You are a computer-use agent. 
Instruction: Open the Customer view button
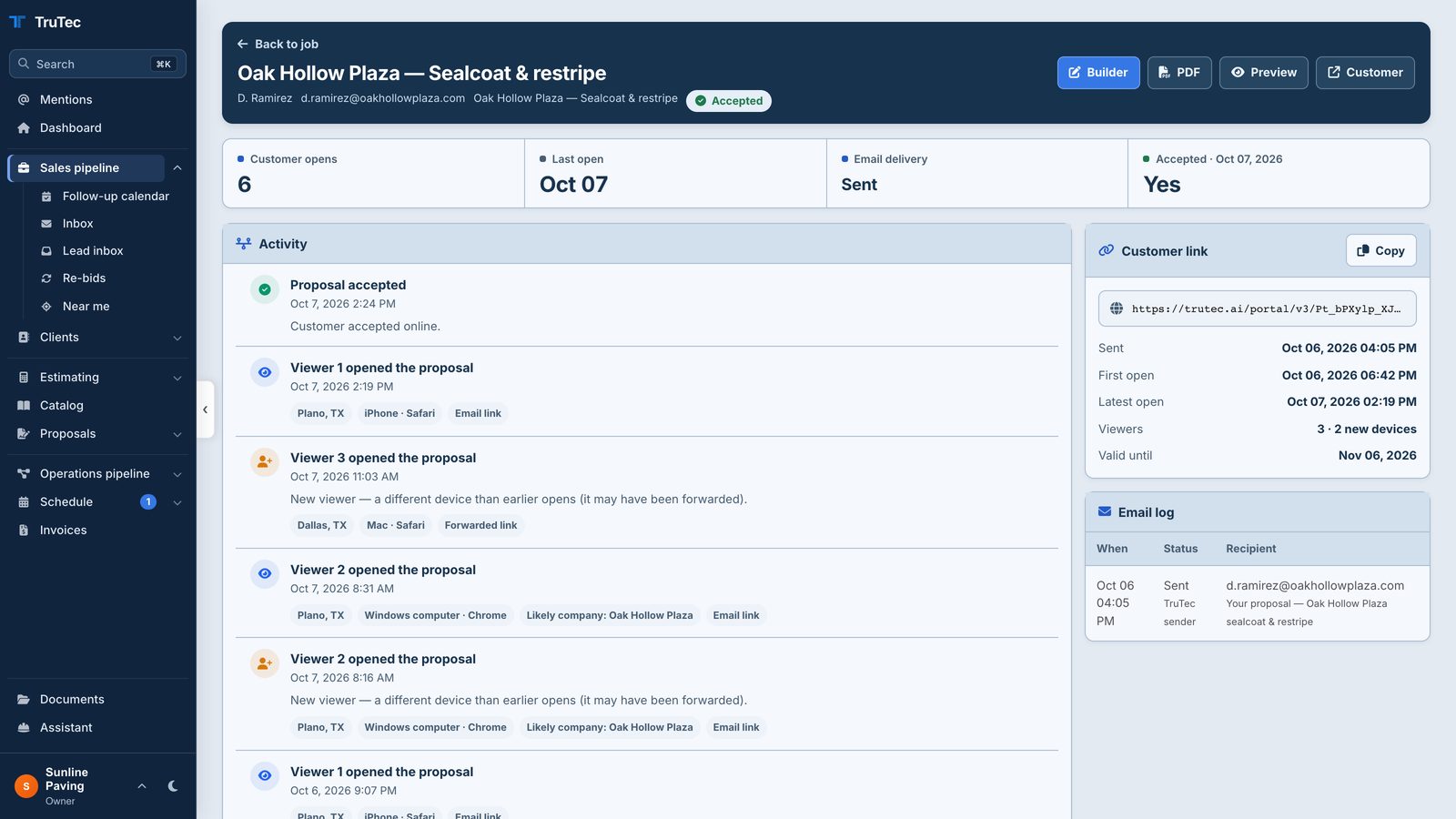1365,73
